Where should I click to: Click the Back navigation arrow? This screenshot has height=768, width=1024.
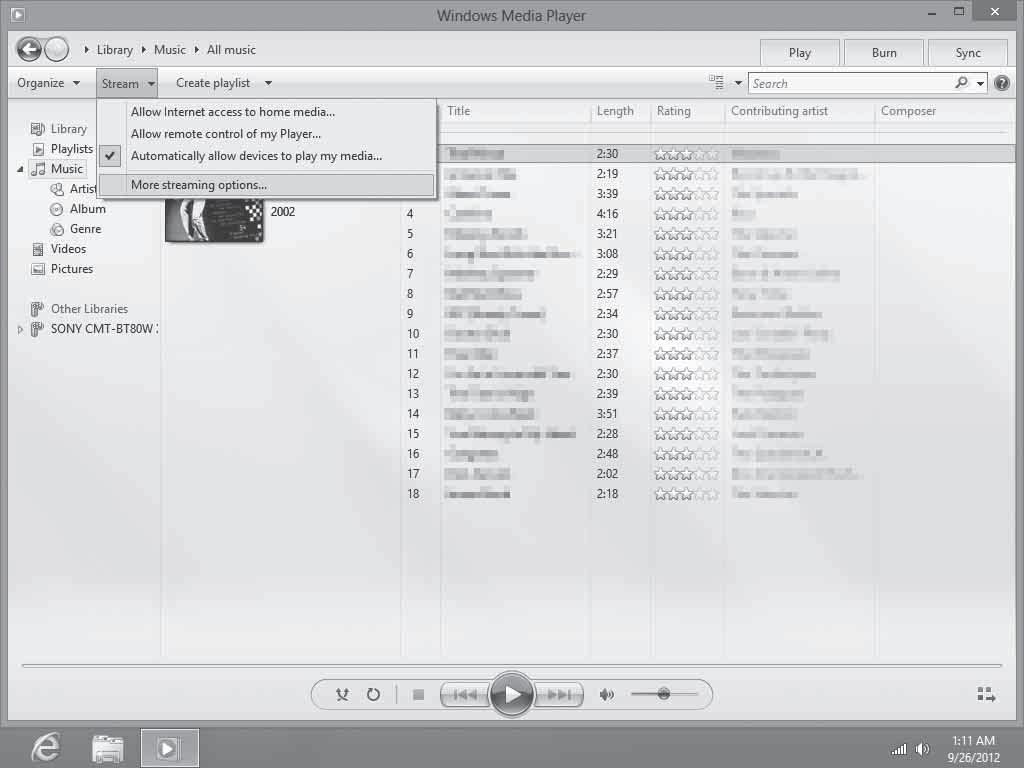tap(29, 49)
